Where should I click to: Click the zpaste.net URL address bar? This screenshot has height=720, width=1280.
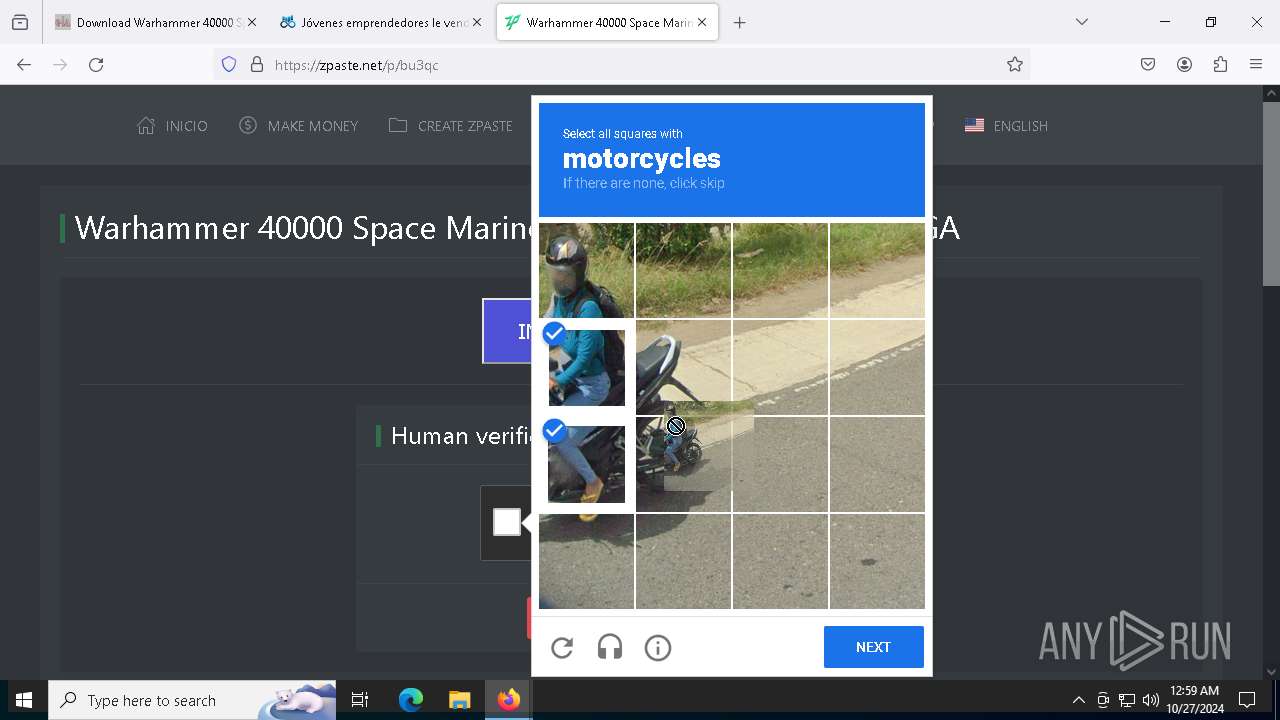click(620, 64)
